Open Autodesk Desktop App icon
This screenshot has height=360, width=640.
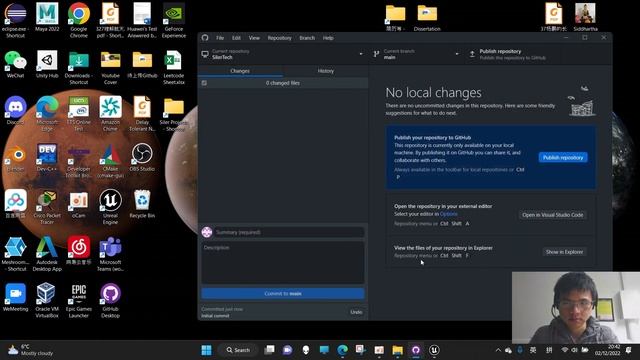[47, 253]
